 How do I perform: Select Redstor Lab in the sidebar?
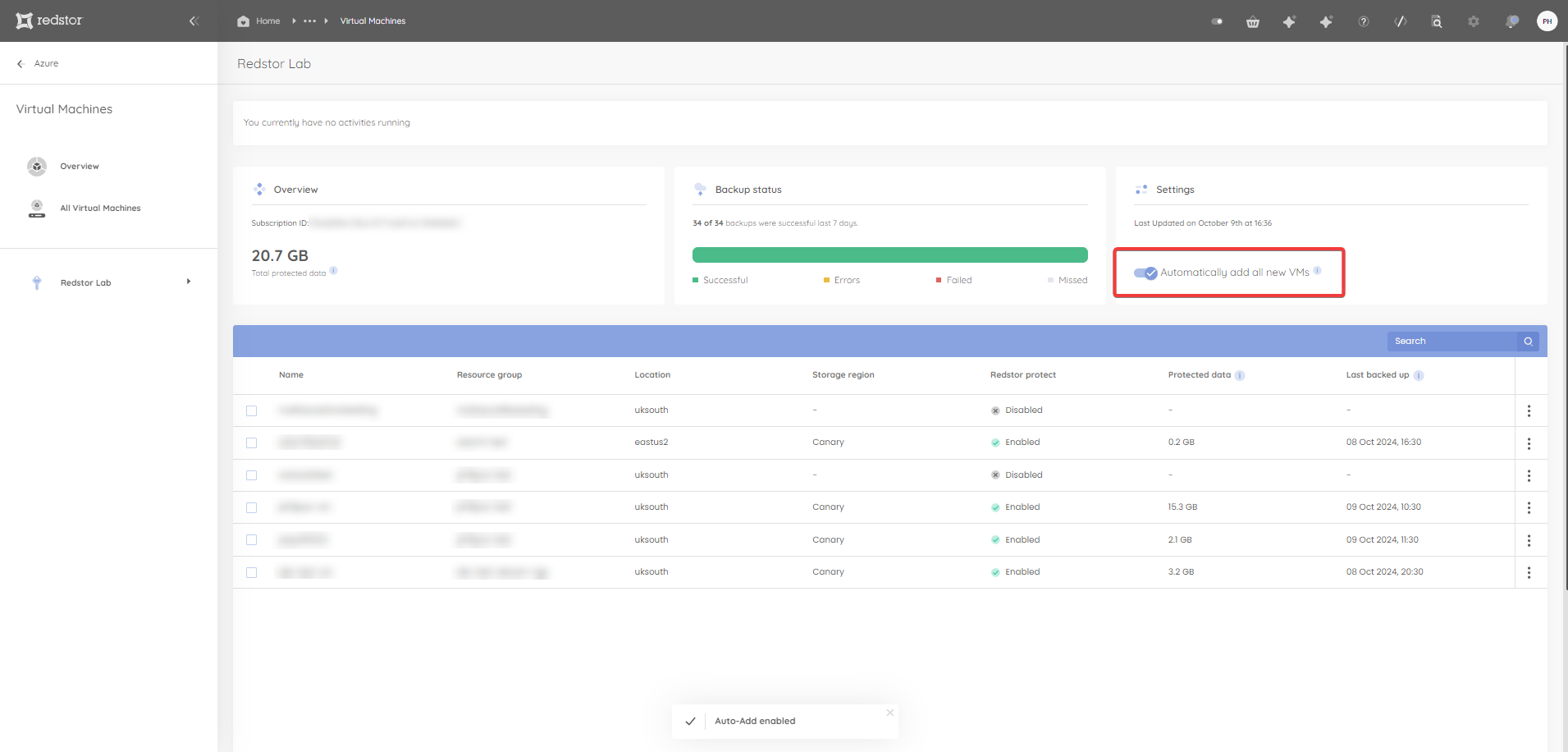pos(85,283)
